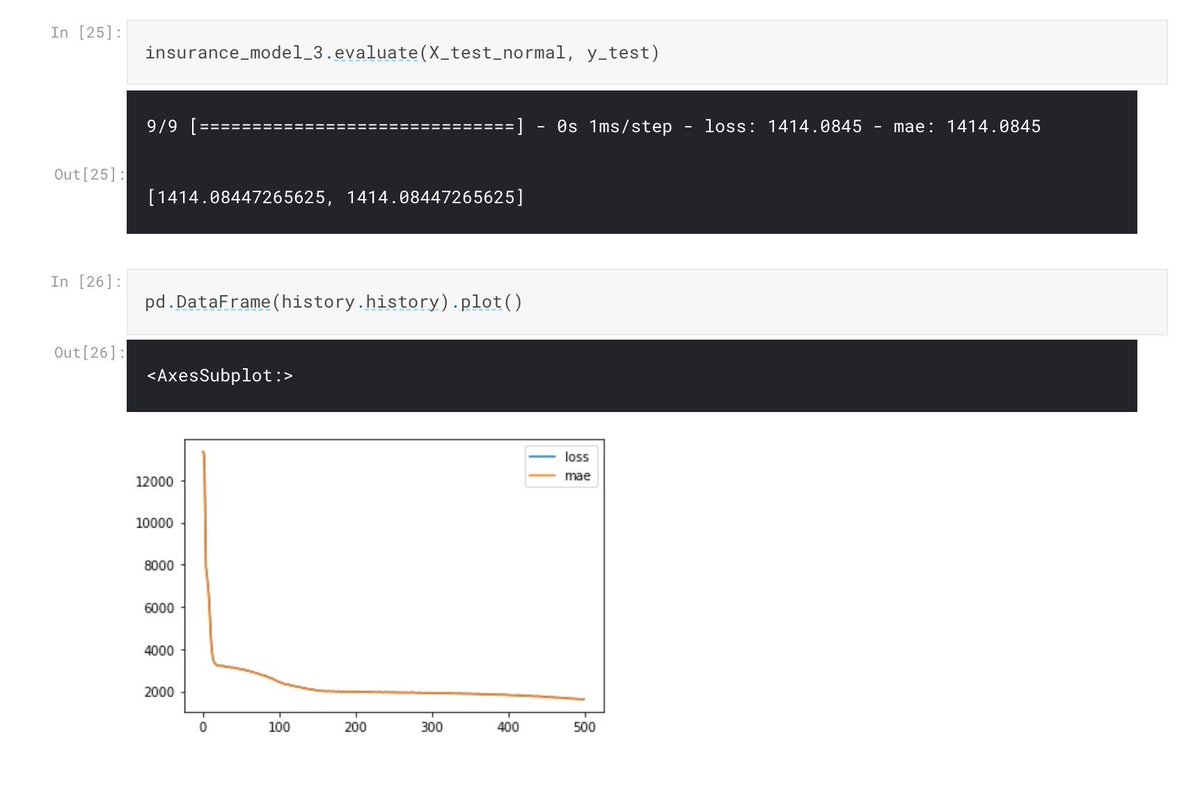Click the loss legend entry on the chart
Screen dimensions: 1200x799
pos(576,457)
